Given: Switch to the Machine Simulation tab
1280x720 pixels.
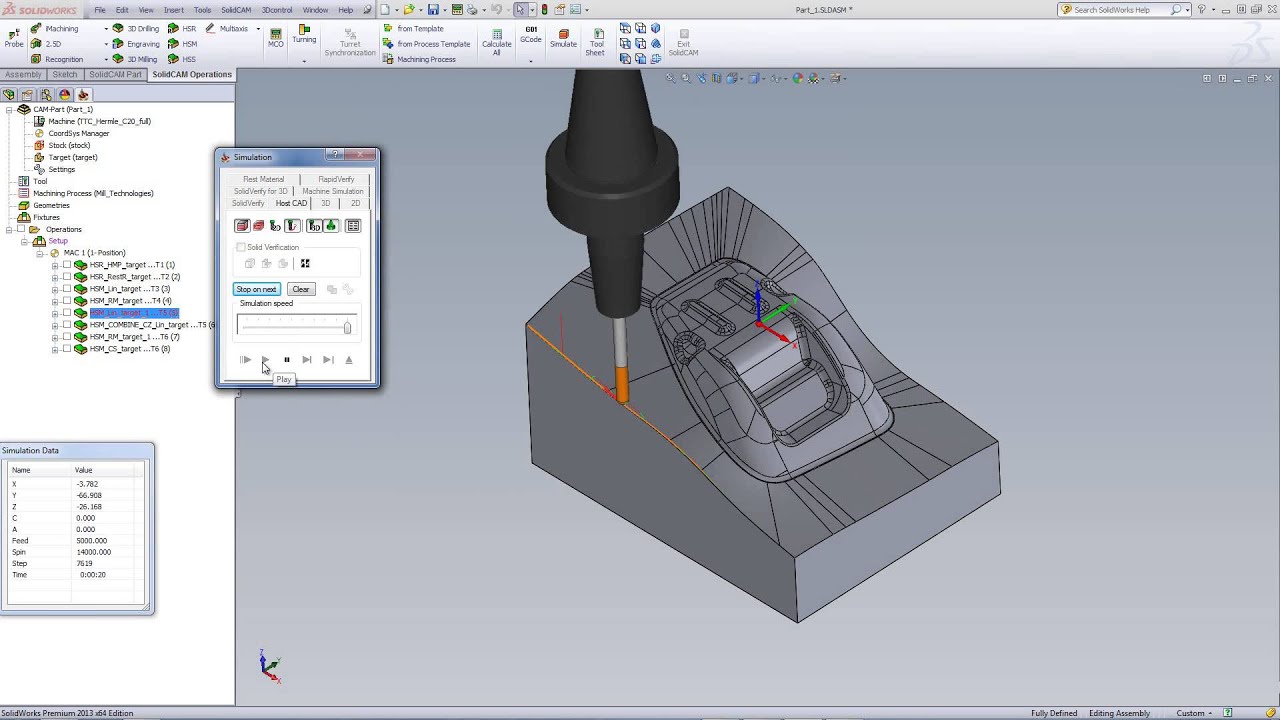Looking at the screenshot, I should (x=333, y=191).
